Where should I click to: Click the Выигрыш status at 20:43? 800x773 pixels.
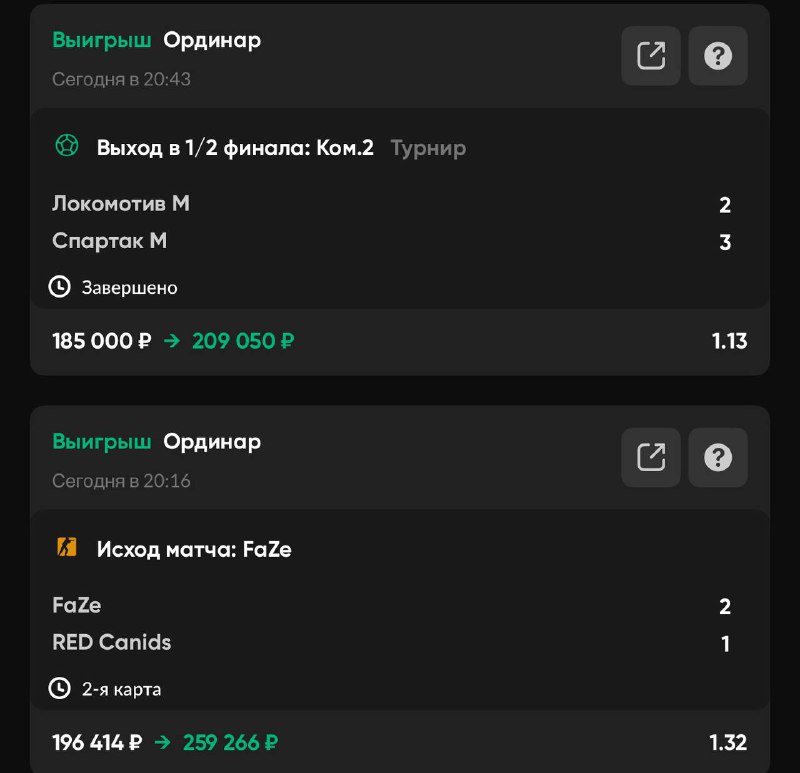pyautogui.click(x=102, y=40)
